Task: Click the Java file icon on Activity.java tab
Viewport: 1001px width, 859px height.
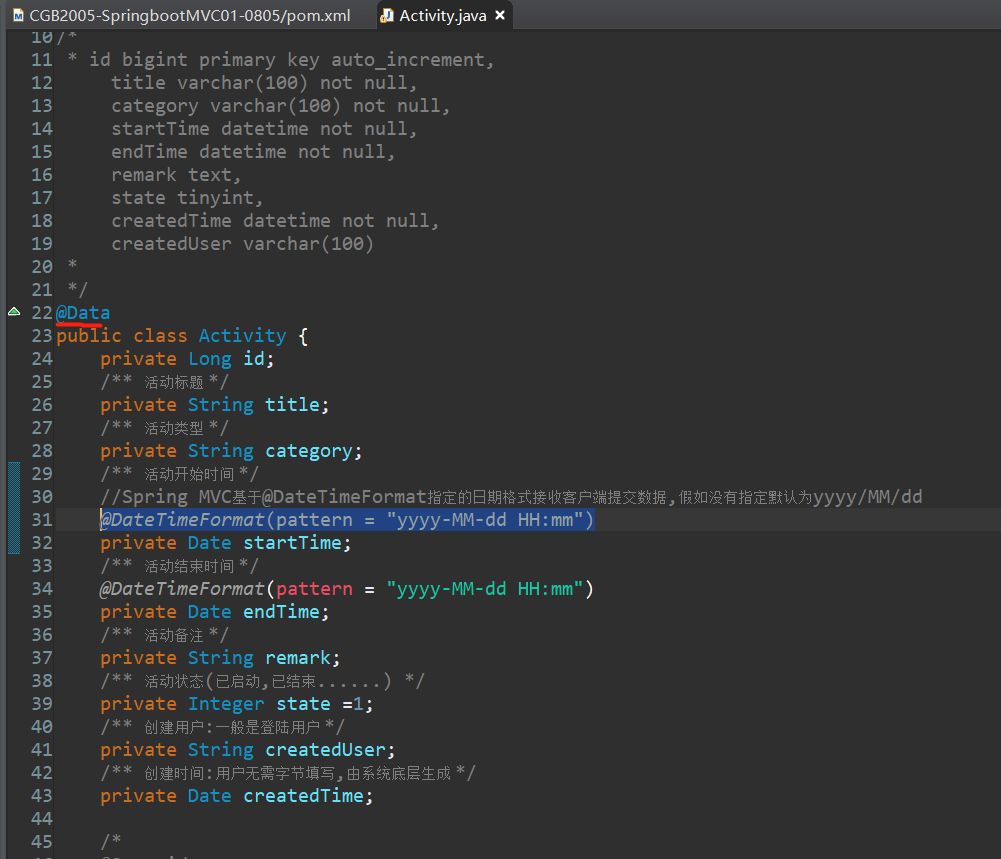Action: pos(387,16)
